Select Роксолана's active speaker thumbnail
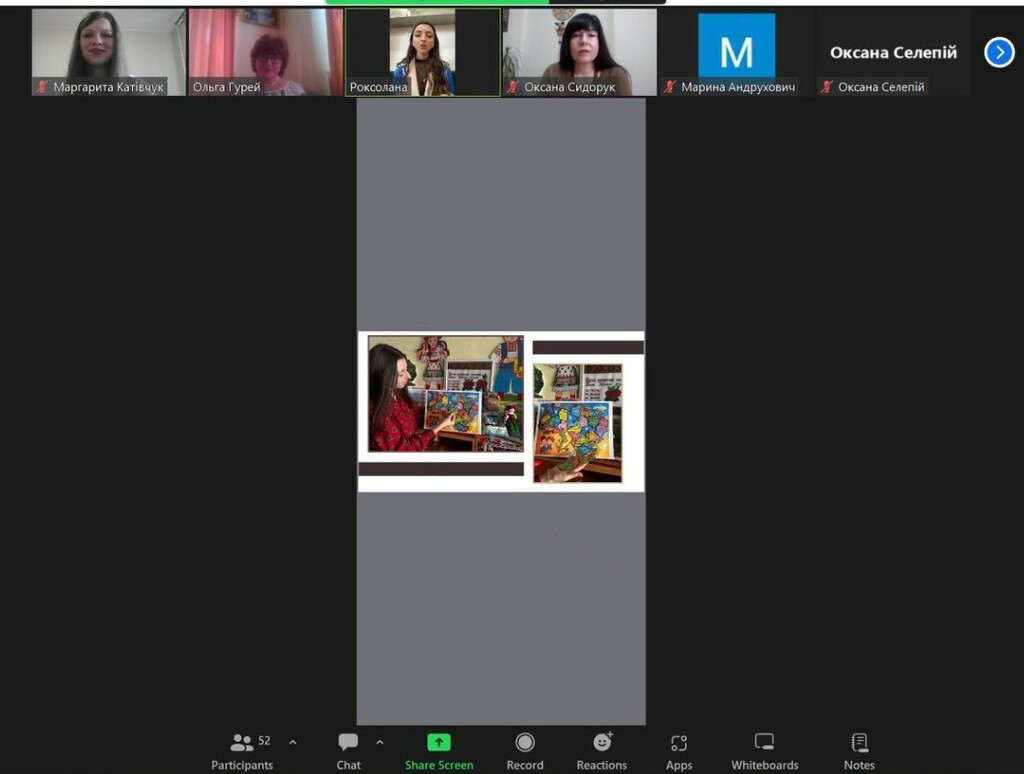Image resolution: width=1024 pixels, height=774 pixels. (423, 52)
